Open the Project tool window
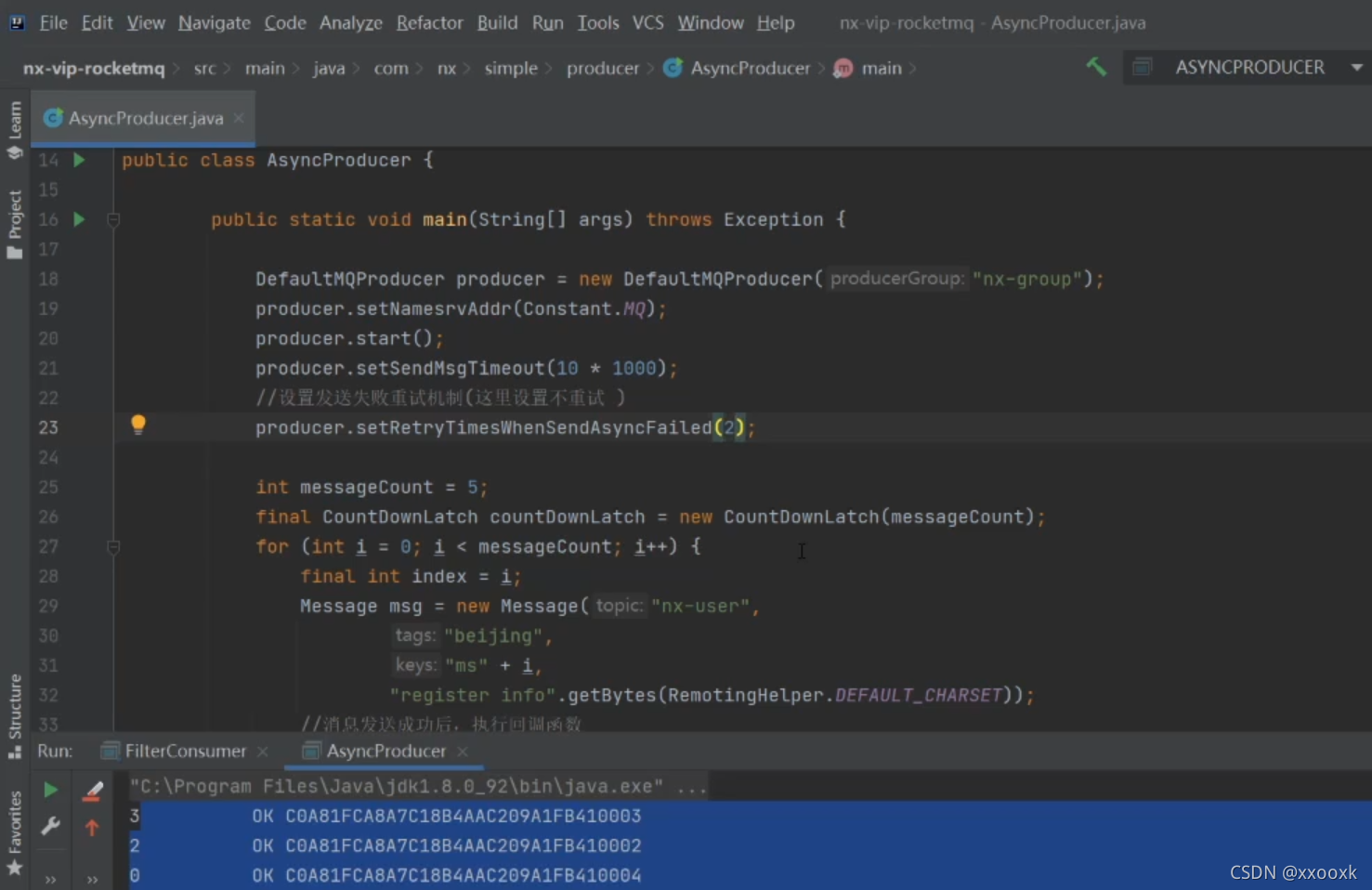The image size is (1372, 890). 15,224
